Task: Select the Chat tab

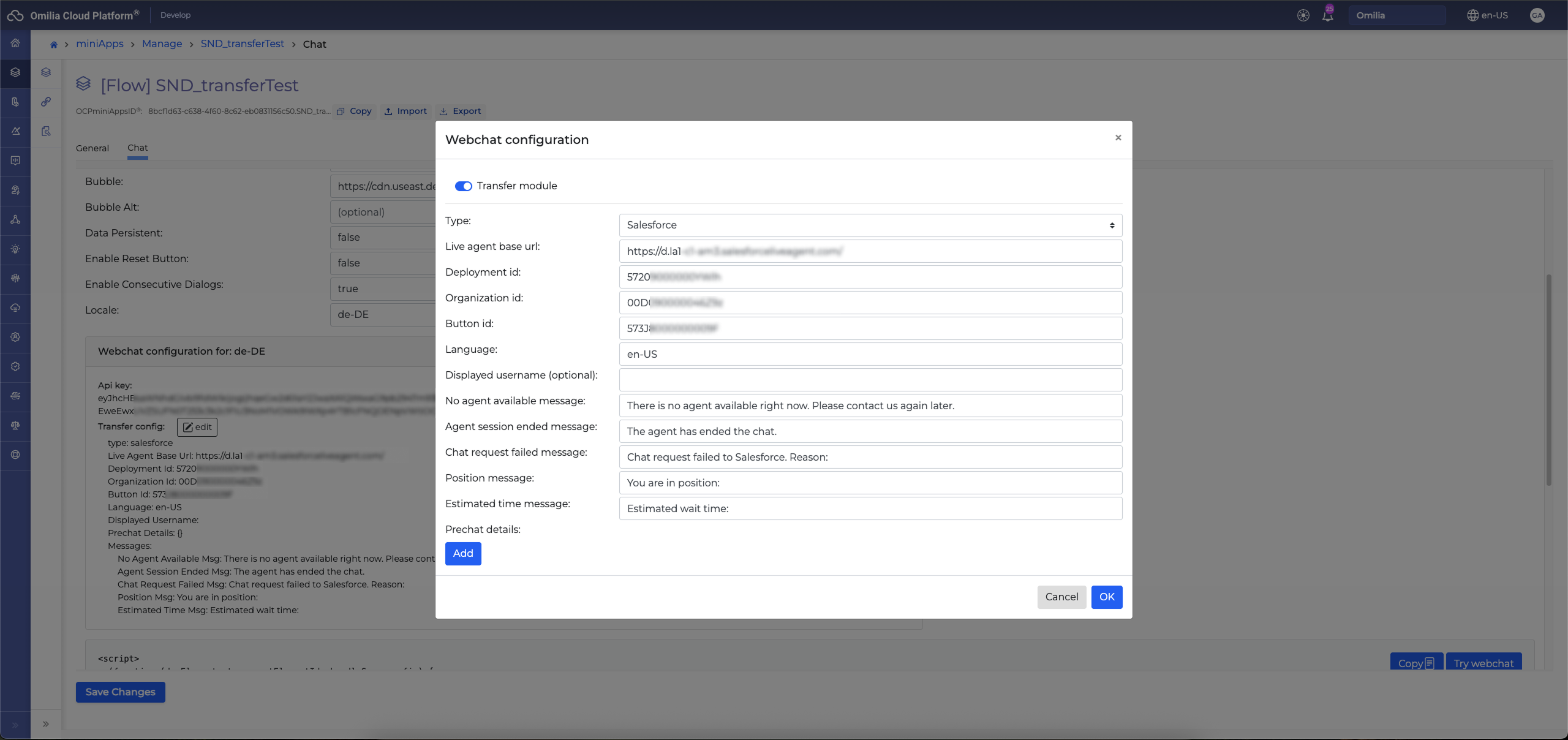Action: pos(137,148)
